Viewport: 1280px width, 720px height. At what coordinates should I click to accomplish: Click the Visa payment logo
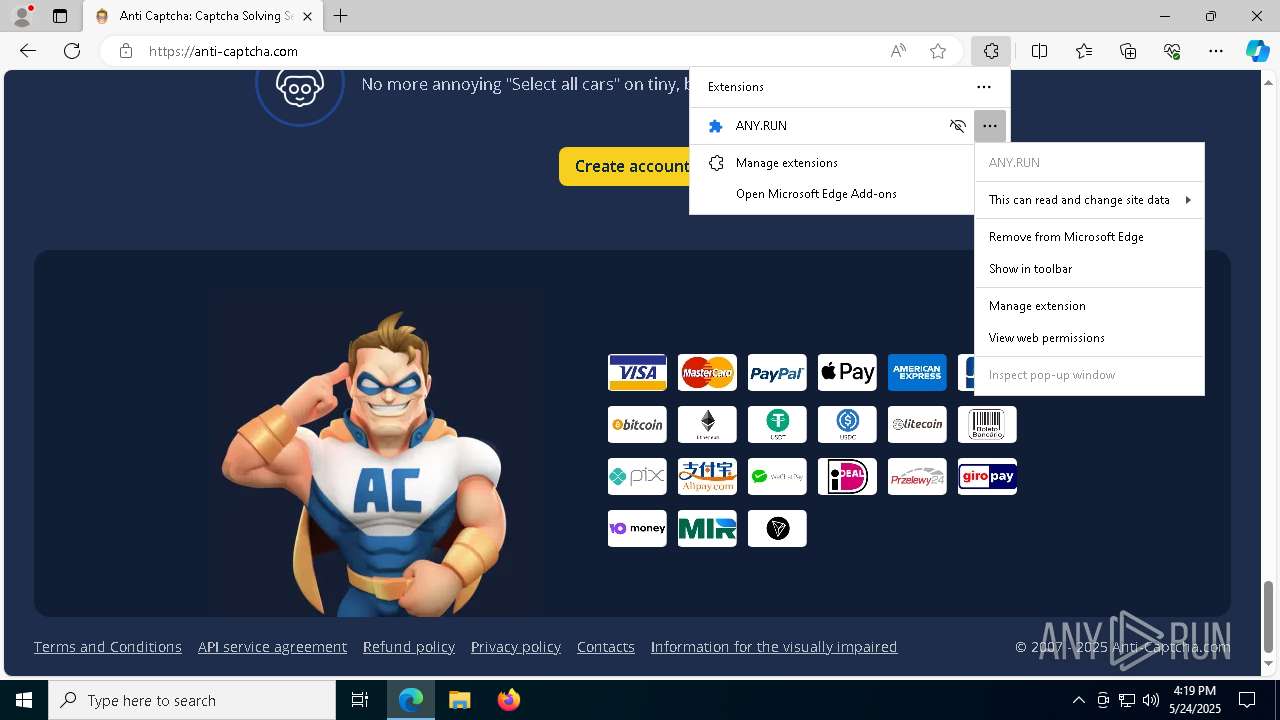click(637, 372)
